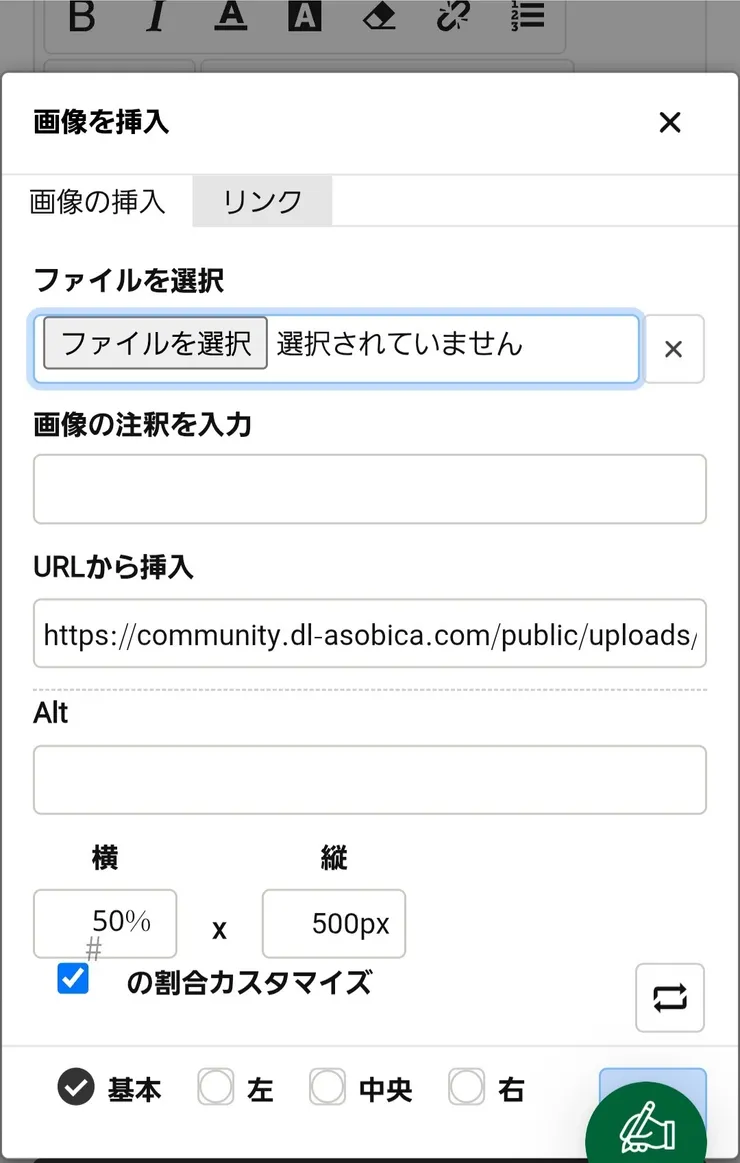
Task: Click the 横 width field showing 50%
Action: (104, 923)
